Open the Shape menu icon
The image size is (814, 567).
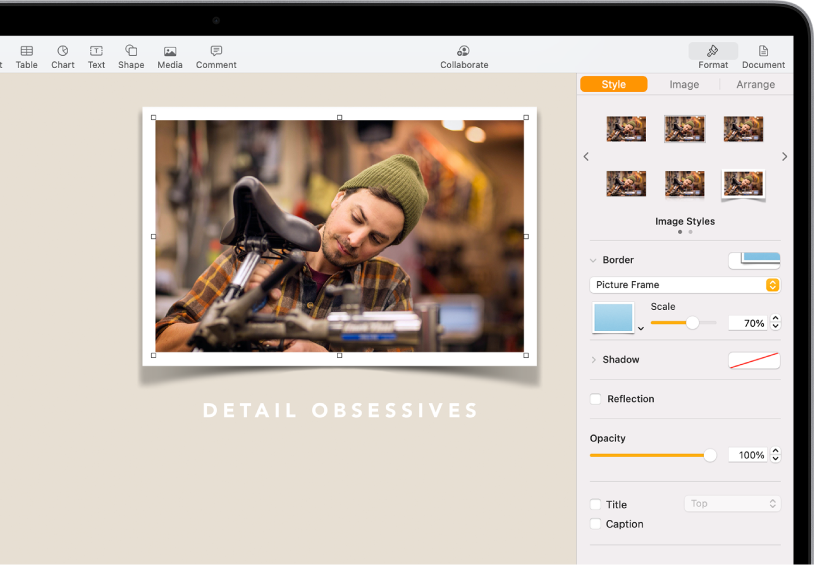click(131, 51)
